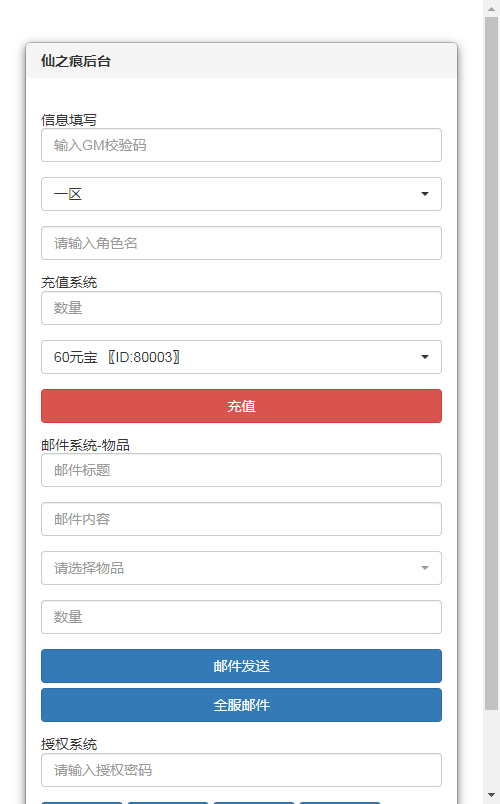Click the red 充值 button
The width and height of the screenshot is (500, 804).
[x=241, y=406]
